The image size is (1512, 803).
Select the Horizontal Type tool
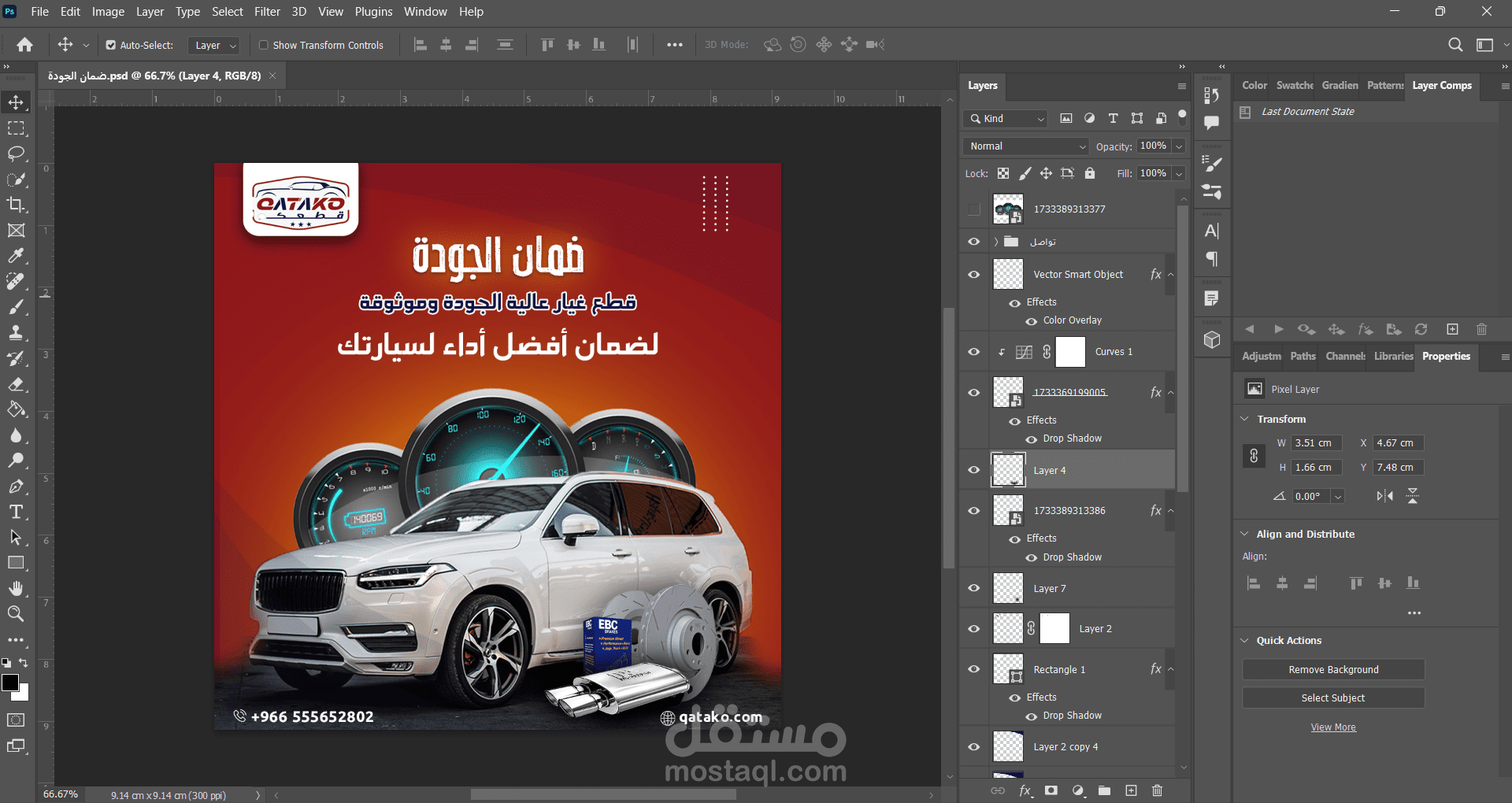point(16,512)
